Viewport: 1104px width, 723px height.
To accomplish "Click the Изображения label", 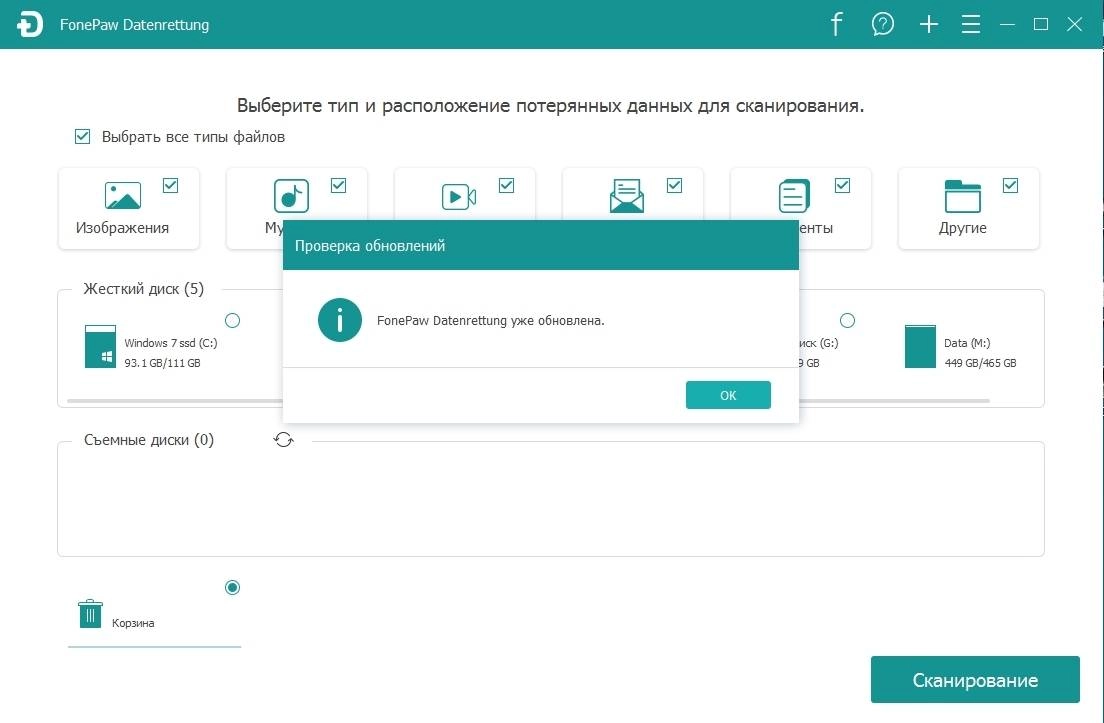I will coord(123,228).
